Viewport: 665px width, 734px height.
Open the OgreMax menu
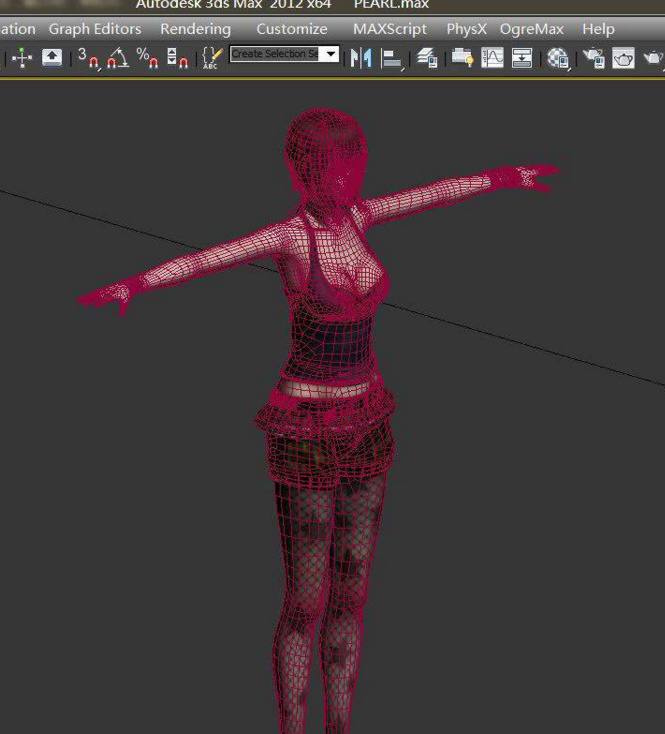pyautogui.click(x=532, y=29)
